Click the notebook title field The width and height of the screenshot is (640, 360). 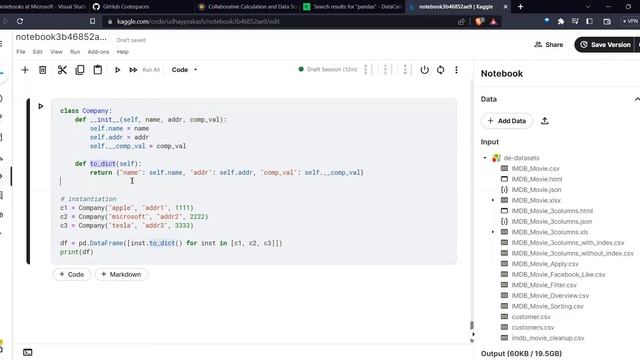(61, 37)
